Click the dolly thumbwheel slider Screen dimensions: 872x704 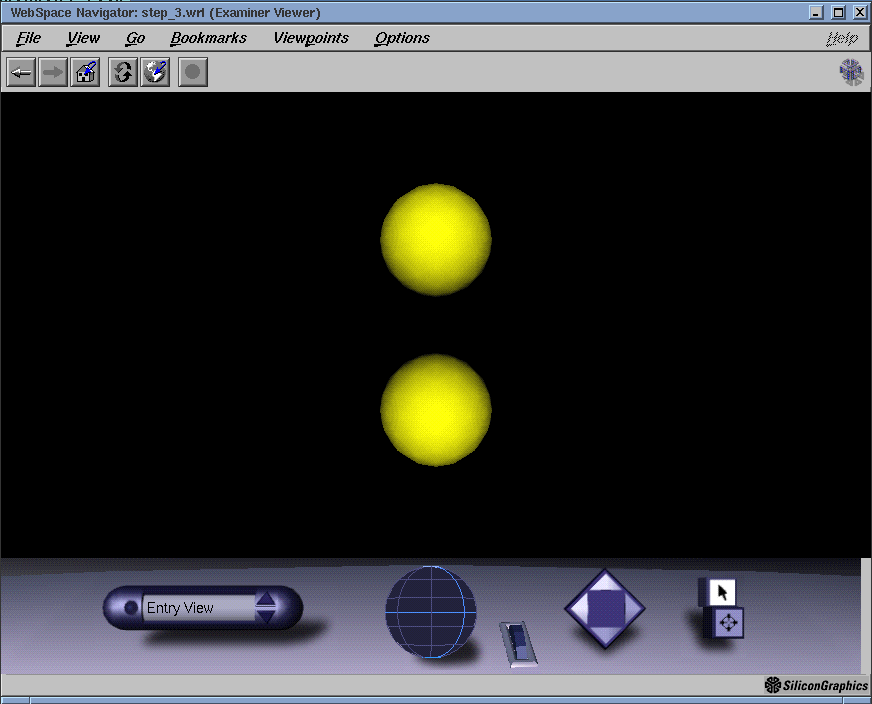tap(518, 643)
